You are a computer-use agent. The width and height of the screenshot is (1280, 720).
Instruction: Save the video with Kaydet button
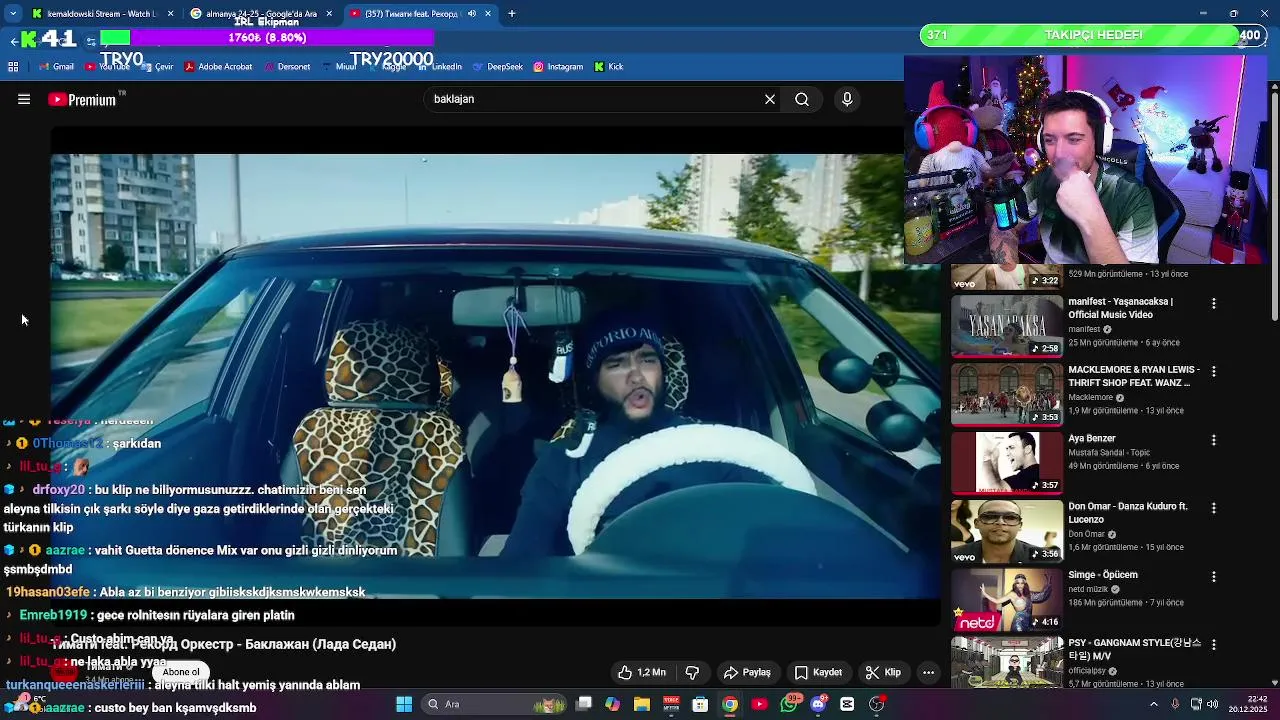(818, 672)
